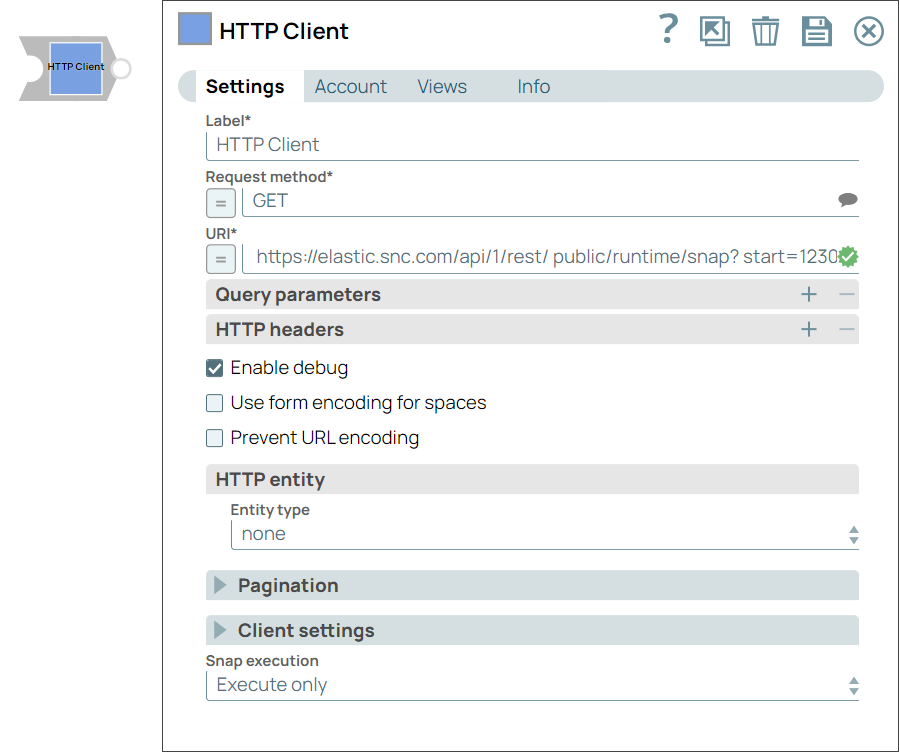Click the export/pop-out dialog icon
The height and width of the screenshot is (752, 900).
[715, 31]
